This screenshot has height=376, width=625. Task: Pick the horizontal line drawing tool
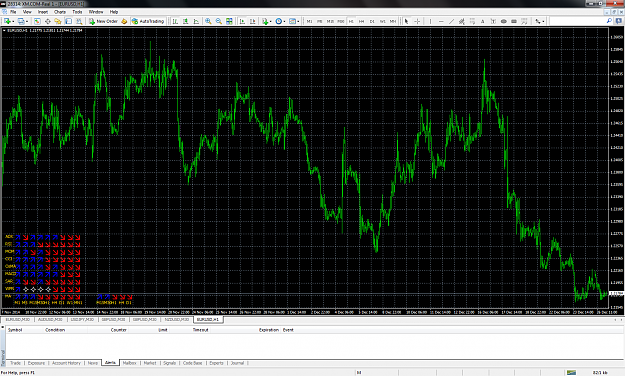(x=441, y=21)
